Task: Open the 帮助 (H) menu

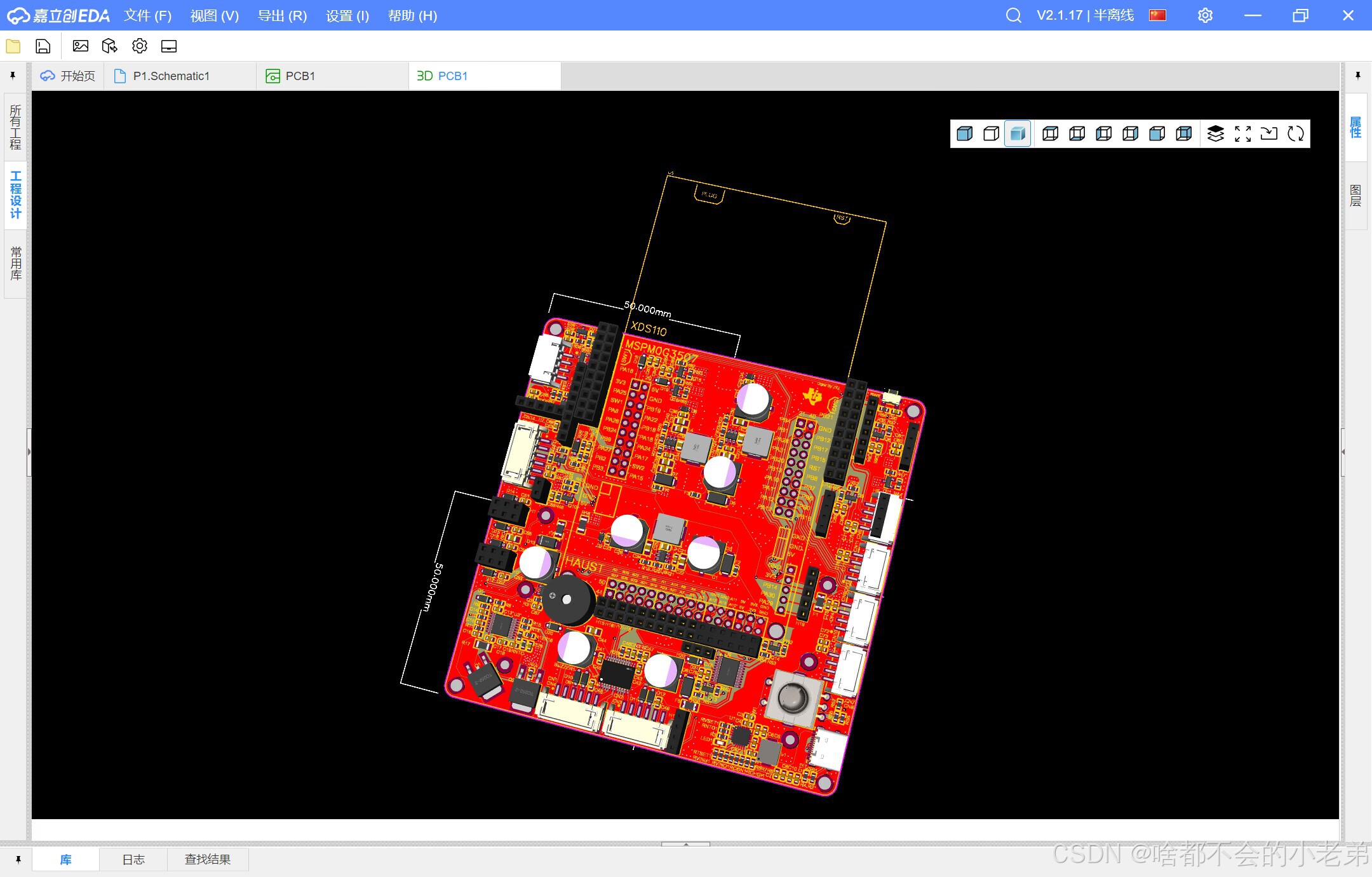Action: (x=412, y=15)
